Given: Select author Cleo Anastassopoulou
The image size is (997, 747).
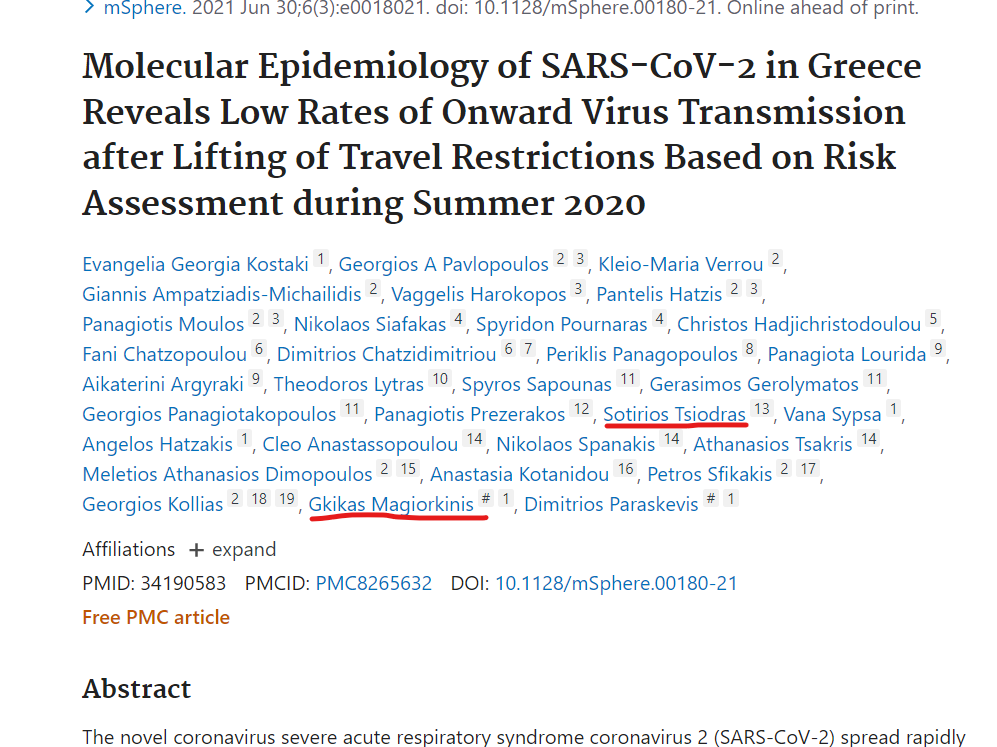Looking at the screenshot, I should pyautogui.click(x=360, y=444).
